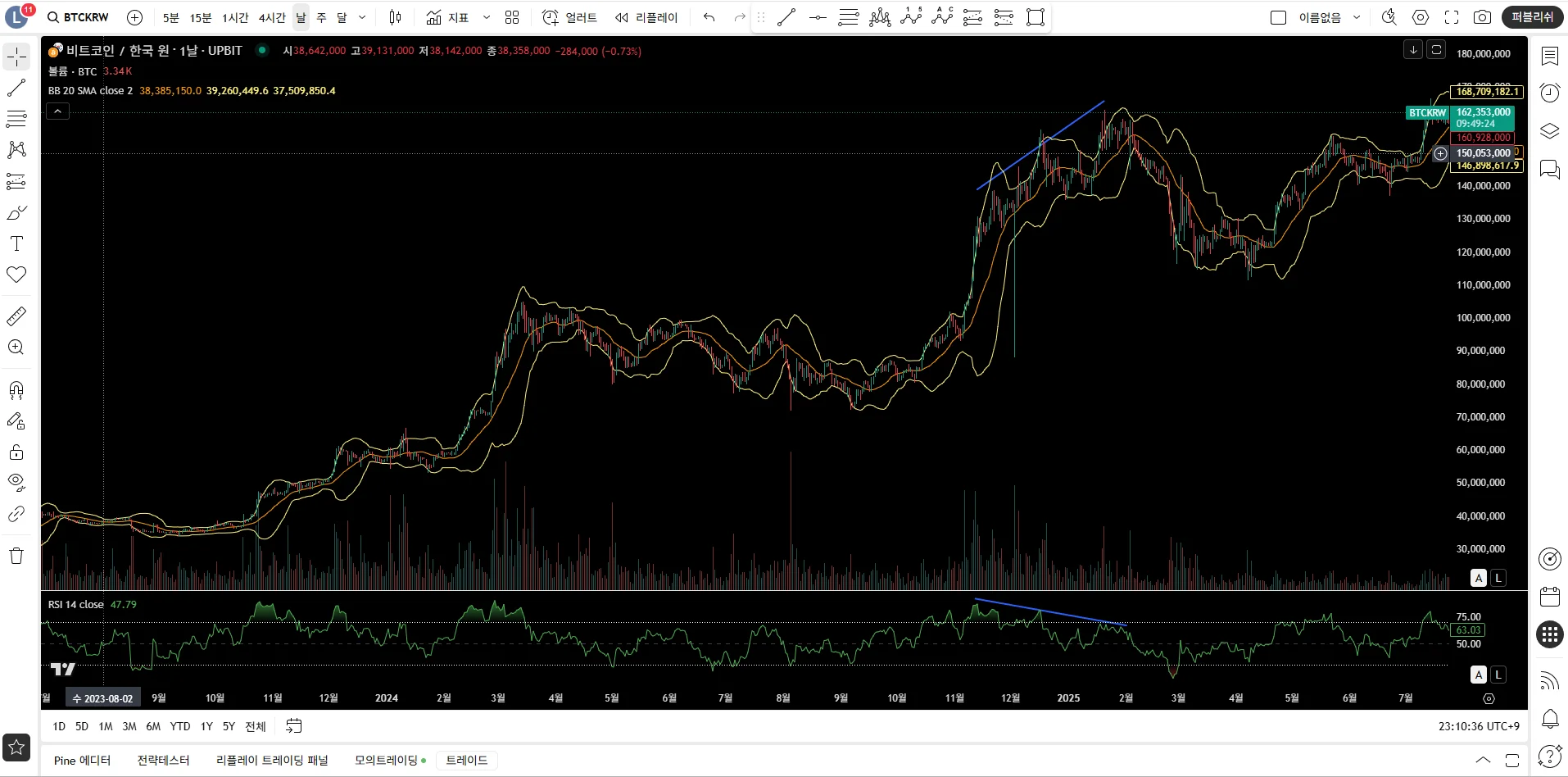Show the 전체 full date range
1568x777 pixels.
[x=256, y=726]
